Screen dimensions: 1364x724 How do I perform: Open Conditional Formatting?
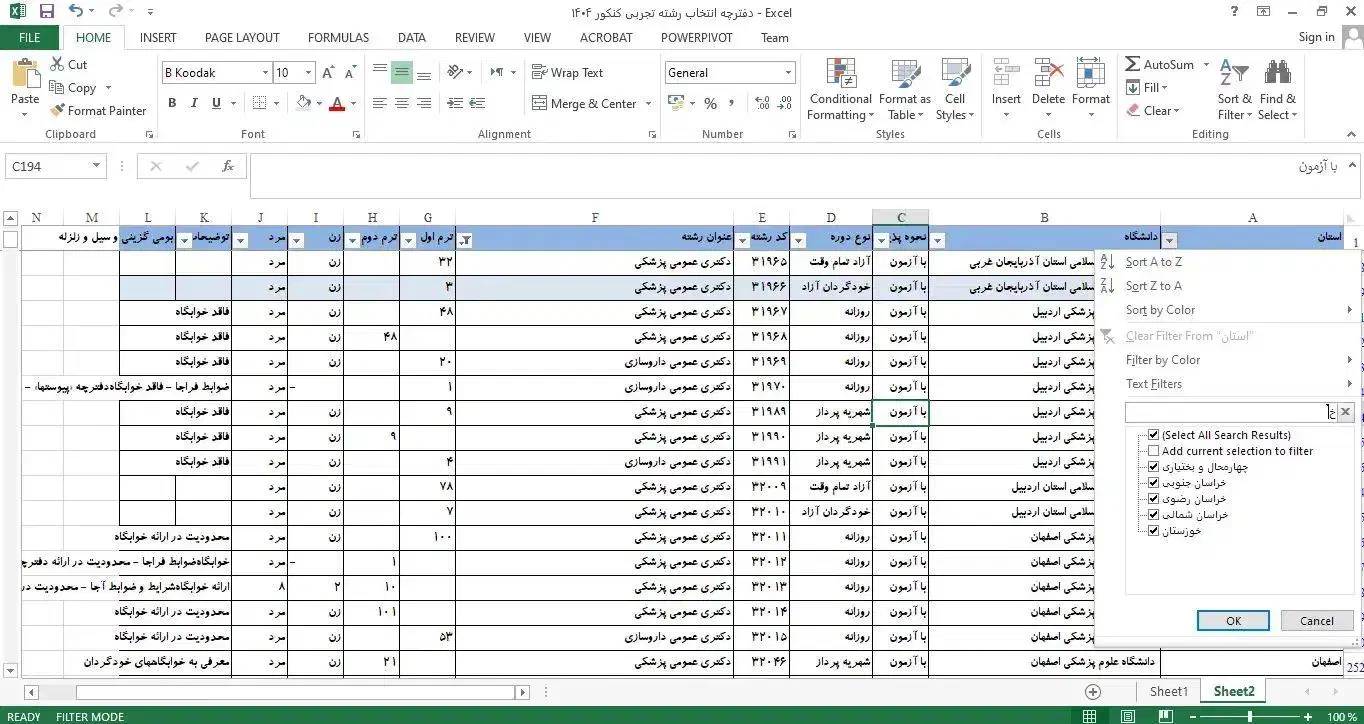click(840, 89)
